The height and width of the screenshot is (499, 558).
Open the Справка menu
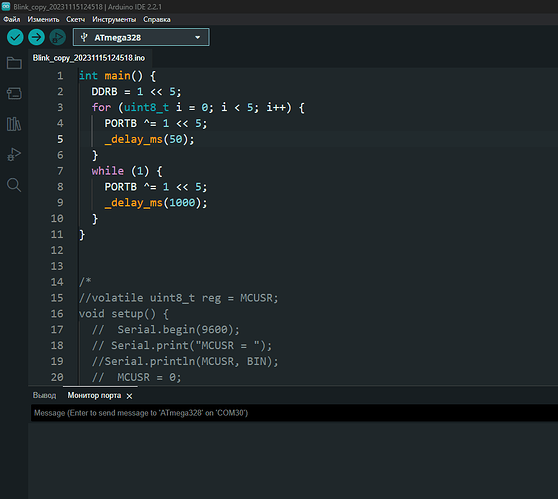point(157,20)
